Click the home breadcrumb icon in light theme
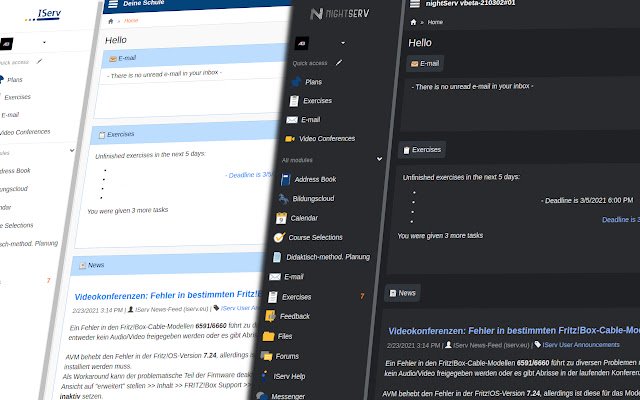640x400 pixels. [x=111, y=21]
